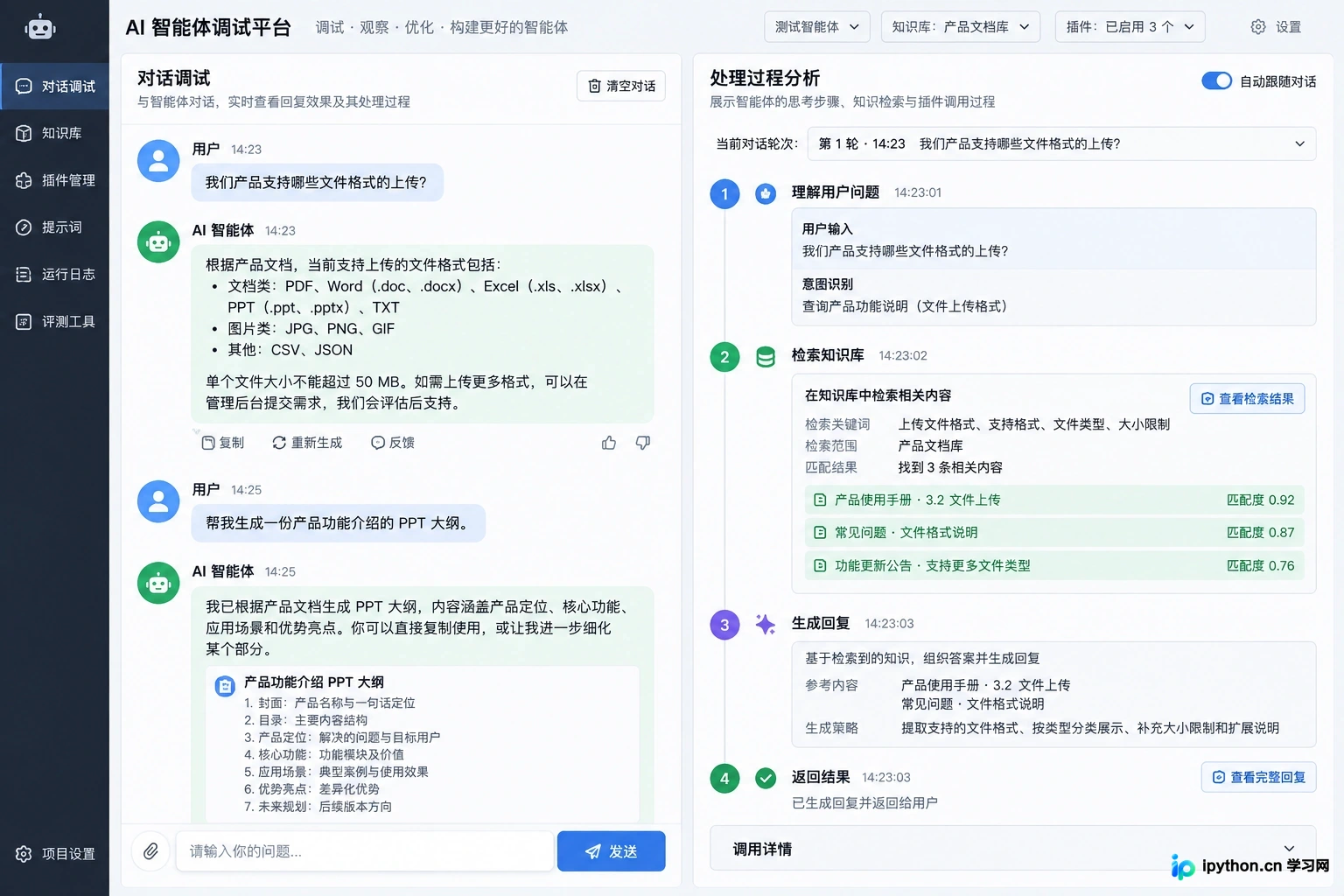Screen dimensions: 1344x896
Task: Click the message 帮我生成一份产品功能介绍的 PPT 大纲。
Action: point(338,522)
